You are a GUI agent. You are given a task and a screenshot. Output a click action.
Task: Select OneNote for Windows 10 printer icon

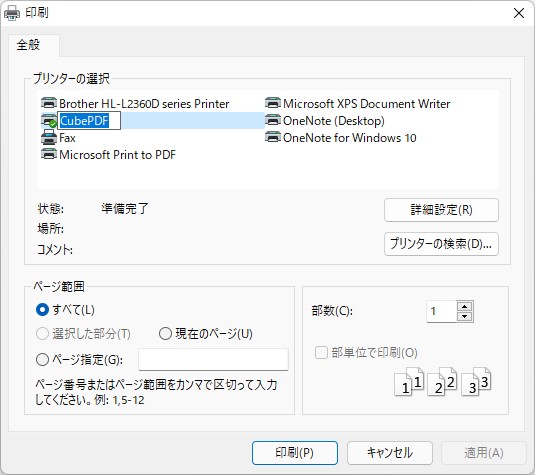pos(273,137)
